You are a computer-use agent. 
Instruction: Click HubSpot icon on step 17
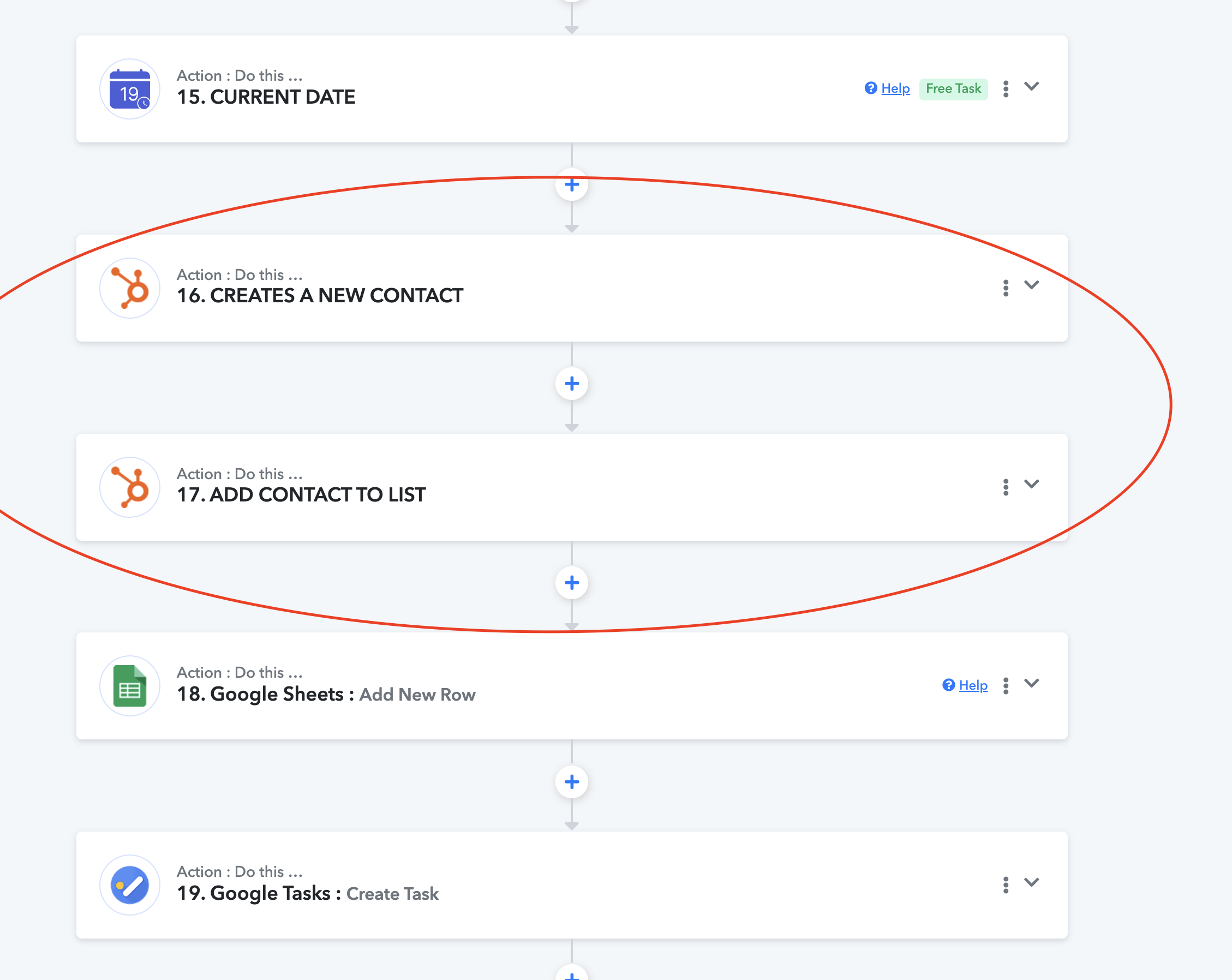[130, 487]
